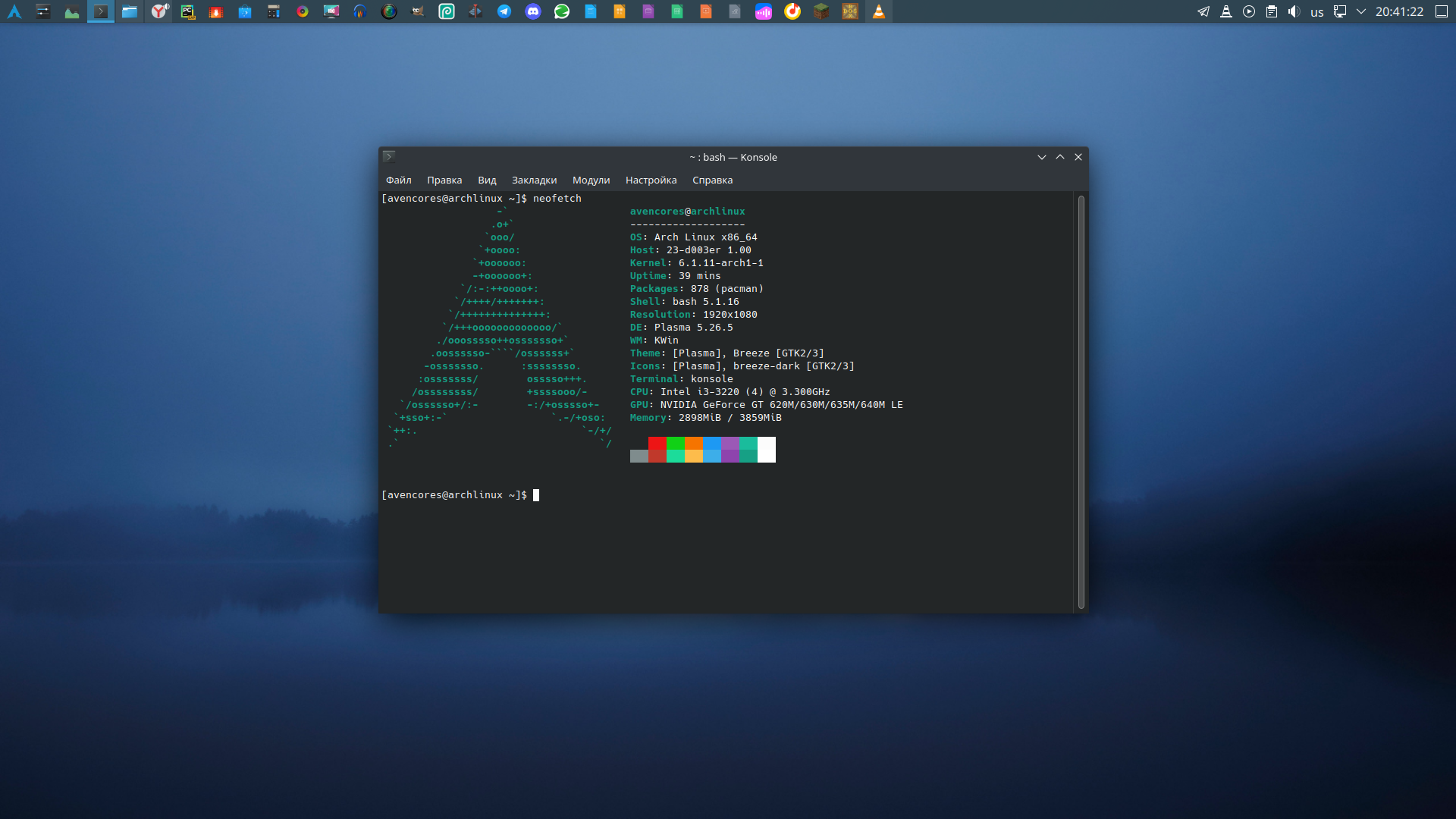This screenshot has width=1456, height=819.
Task: Launch PyCharm from the taskbar
Action: (187, 11)
